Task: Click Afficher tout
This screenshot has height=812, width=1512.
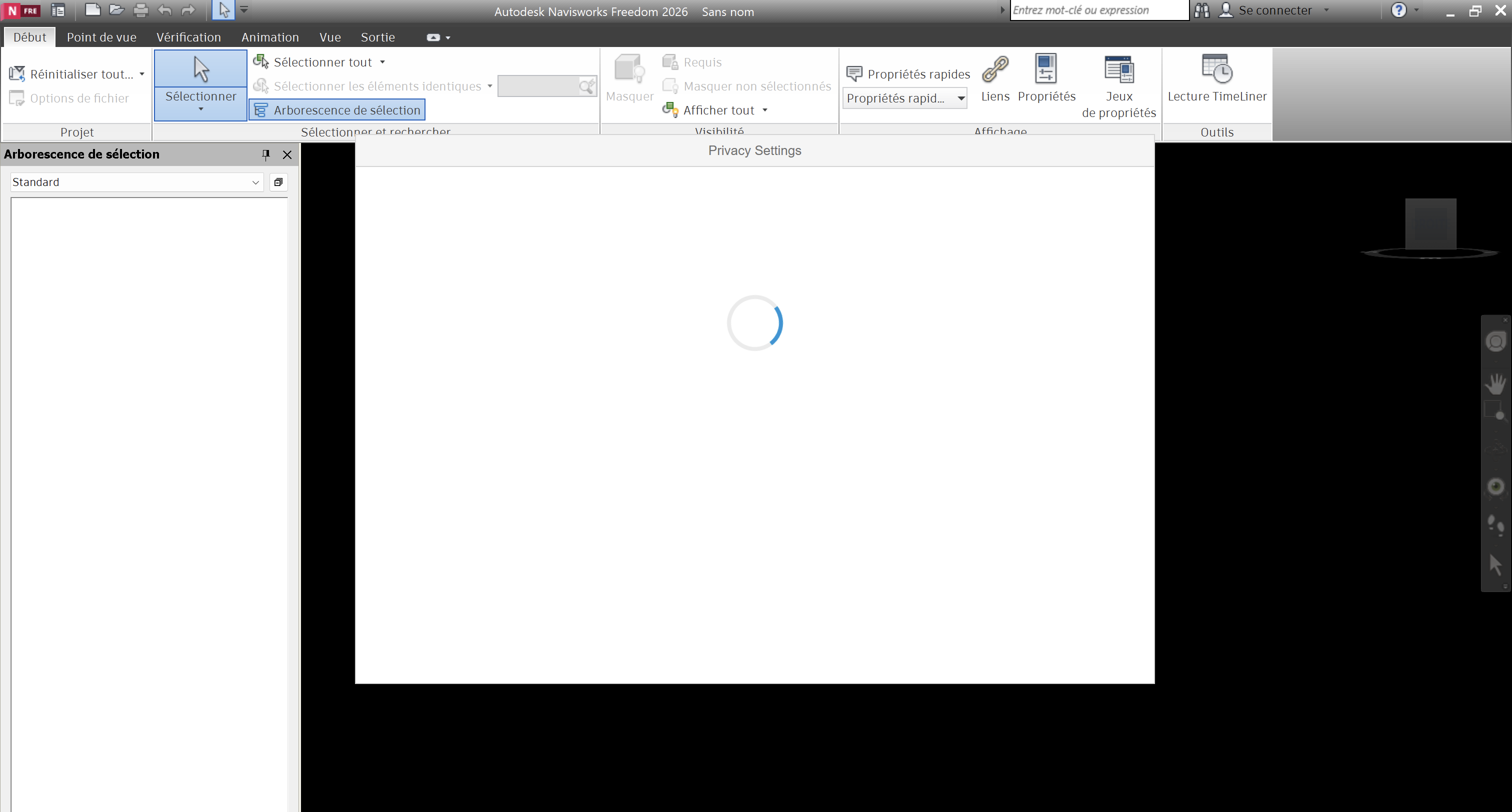Action: [708, 110]
